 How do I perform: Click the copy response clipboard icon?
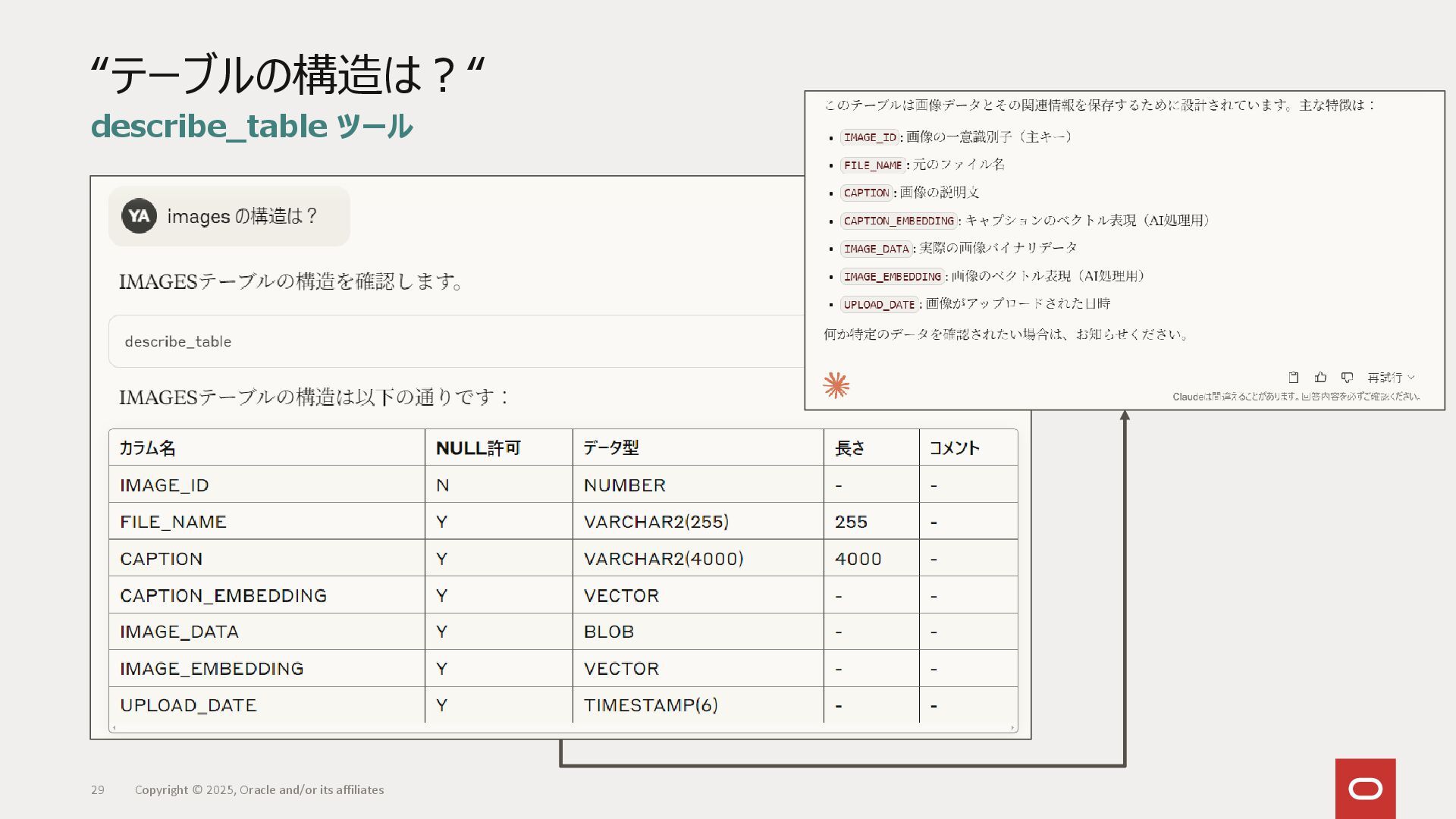1294,377
